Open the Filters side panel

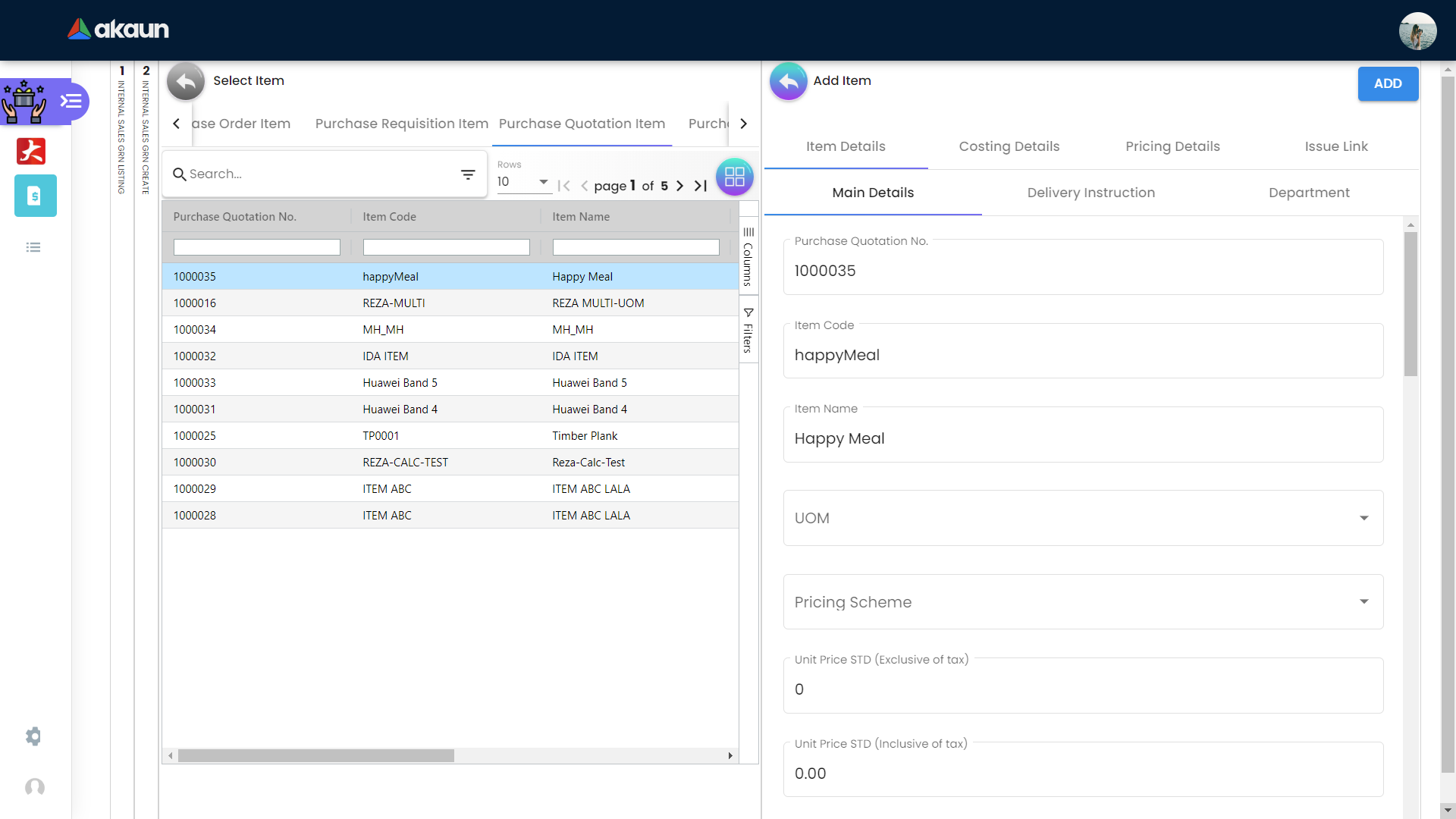point(748,331)
